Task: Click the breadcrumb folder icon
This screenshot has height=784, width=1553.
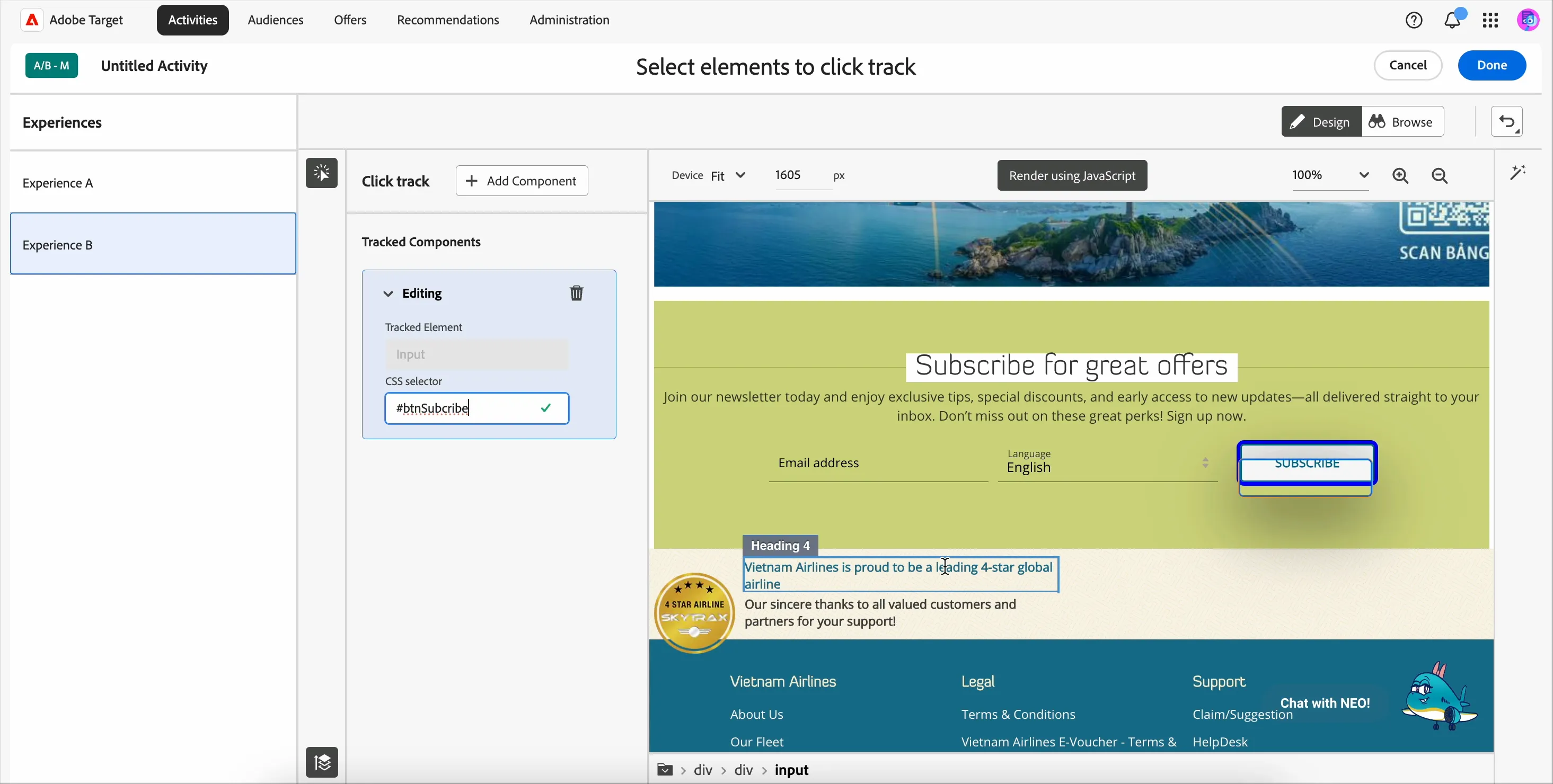Action: coord(665,770)
